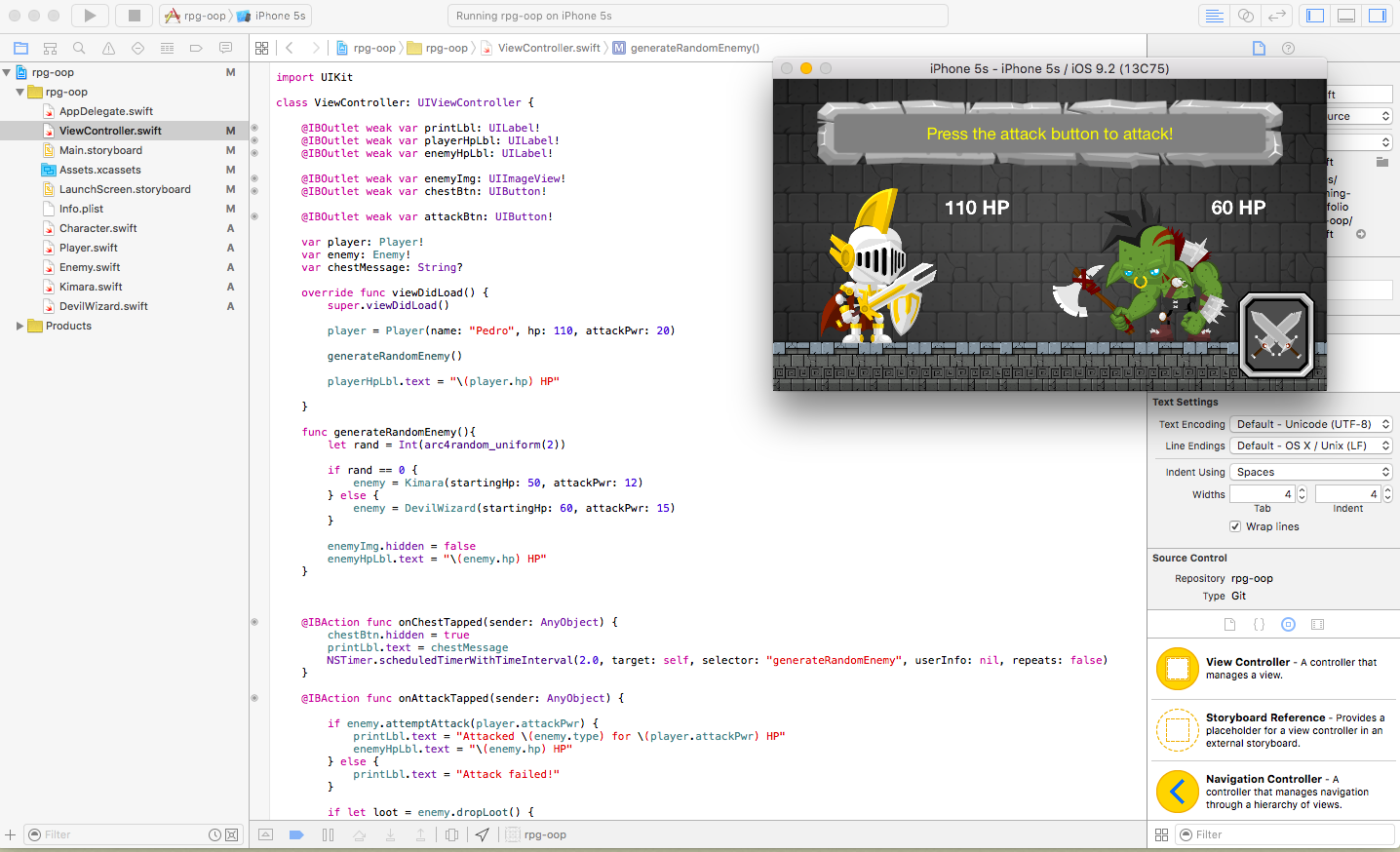Open the symbol navigator tab
The image size is (1400, 852).
[50, 48]
